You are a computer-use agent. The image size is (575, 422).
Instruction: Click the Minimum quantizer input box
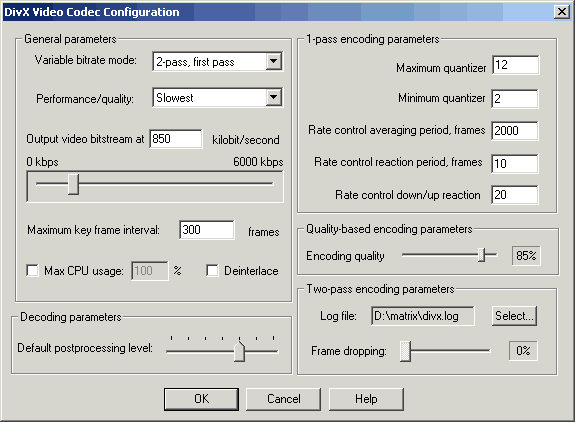pos(515,98)
